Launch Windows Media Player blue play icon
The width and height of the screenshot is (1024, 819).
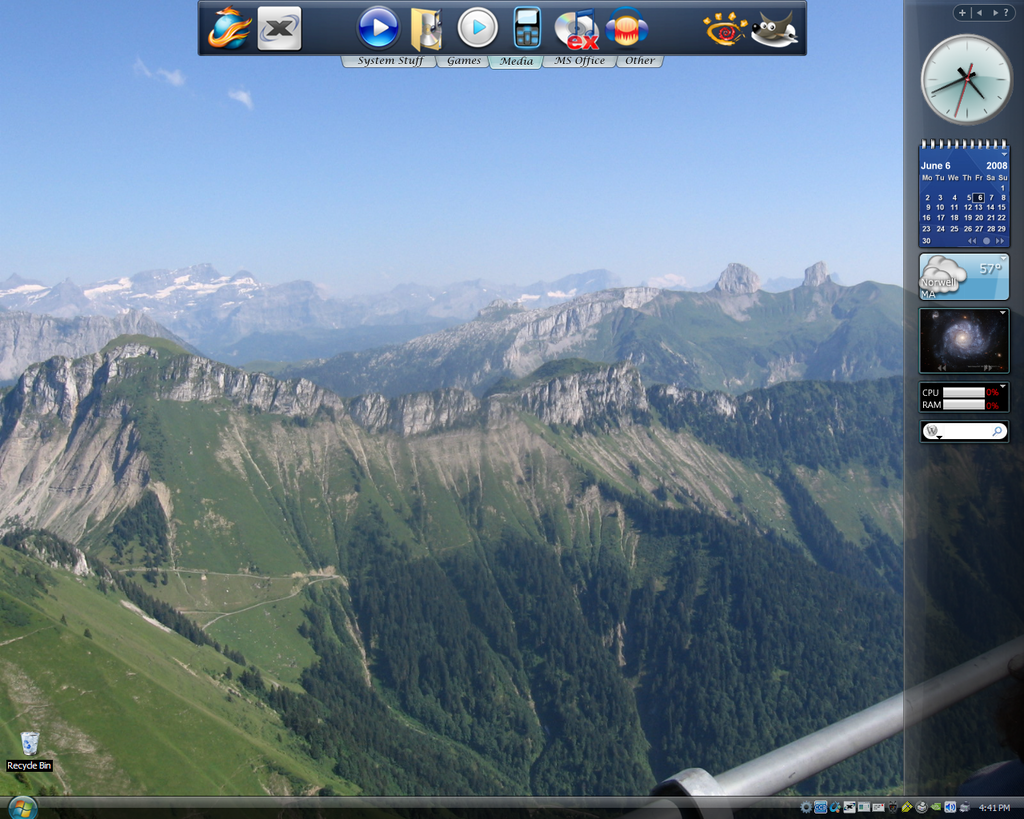pyautogui.click(x=378, y=28)
